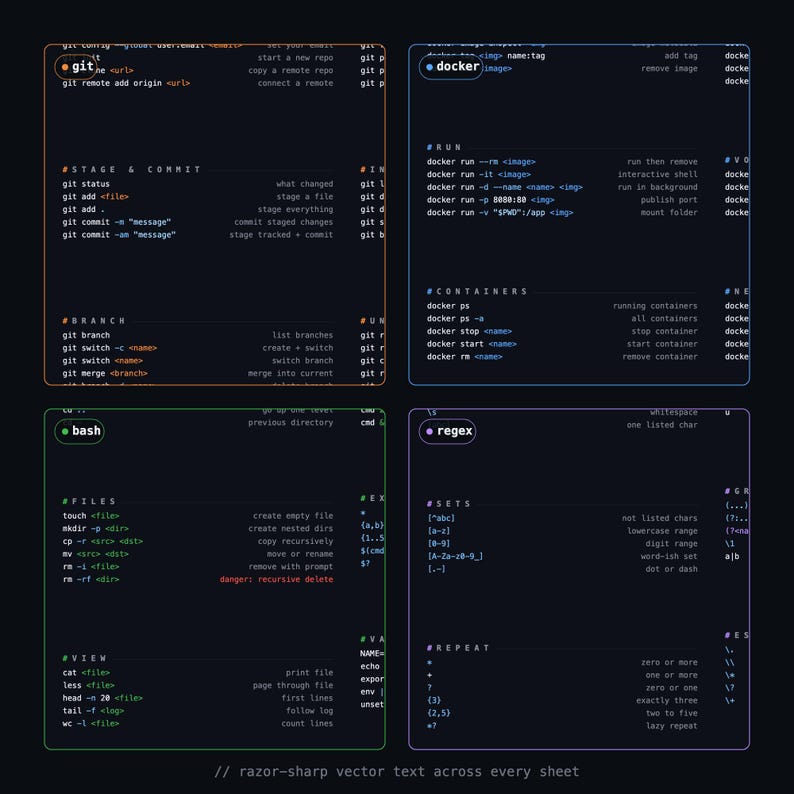This screenshot has width=794, height=794.
Task: Click the purple dot in regex badge
Action: pos(429,431)
